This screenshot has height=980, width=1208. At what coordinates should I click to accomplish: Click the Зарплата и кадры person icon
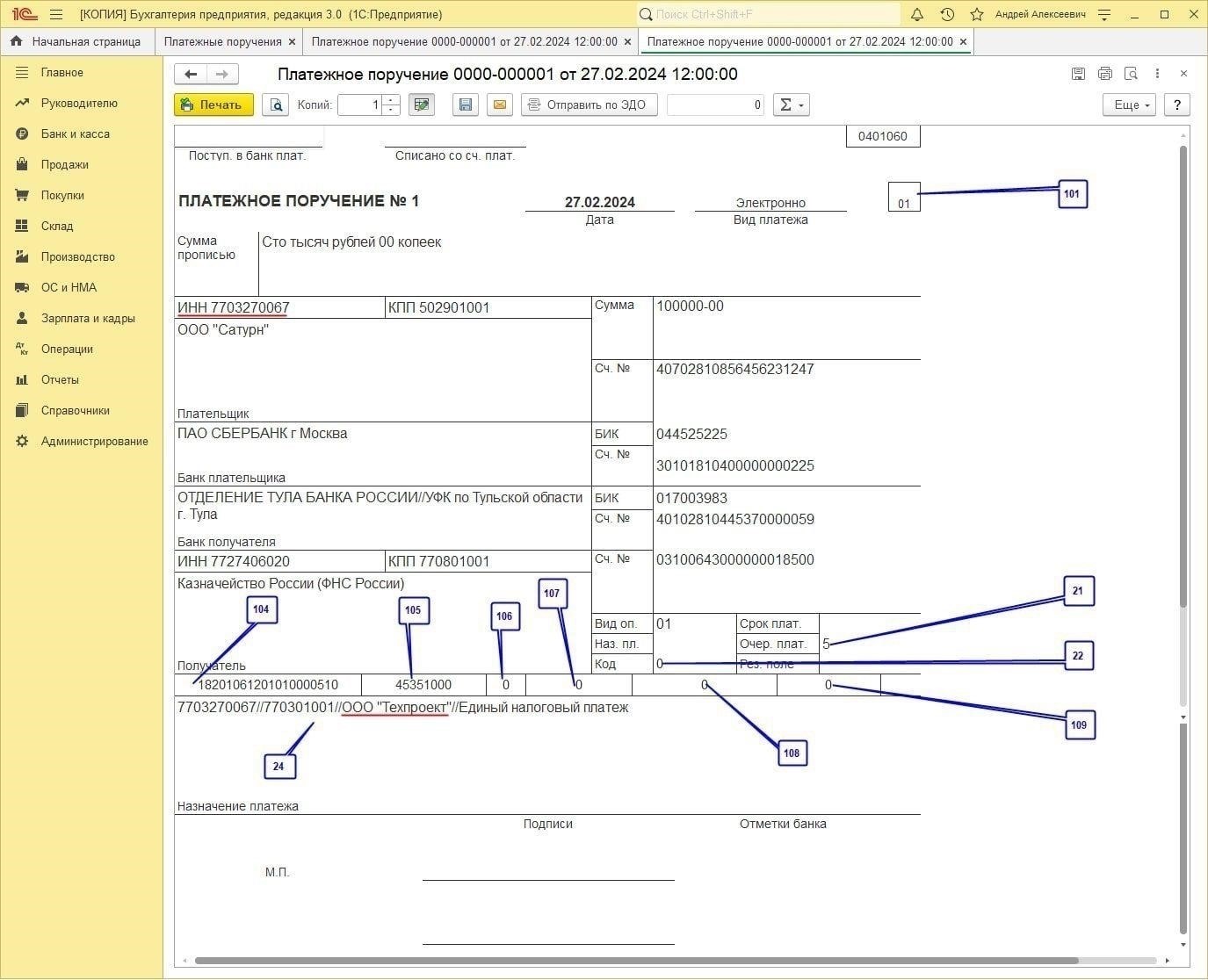22,318
